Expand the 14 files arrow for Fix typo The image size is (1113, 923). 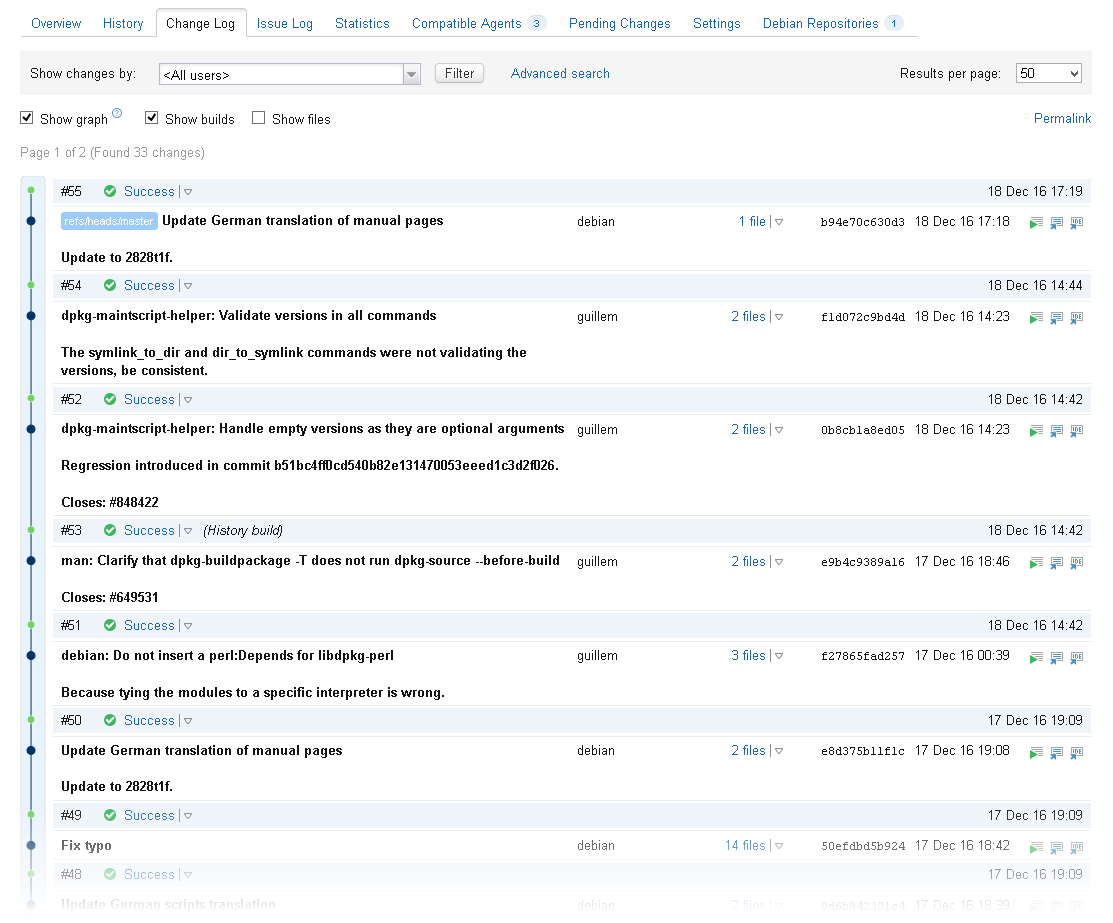[779, 846]
